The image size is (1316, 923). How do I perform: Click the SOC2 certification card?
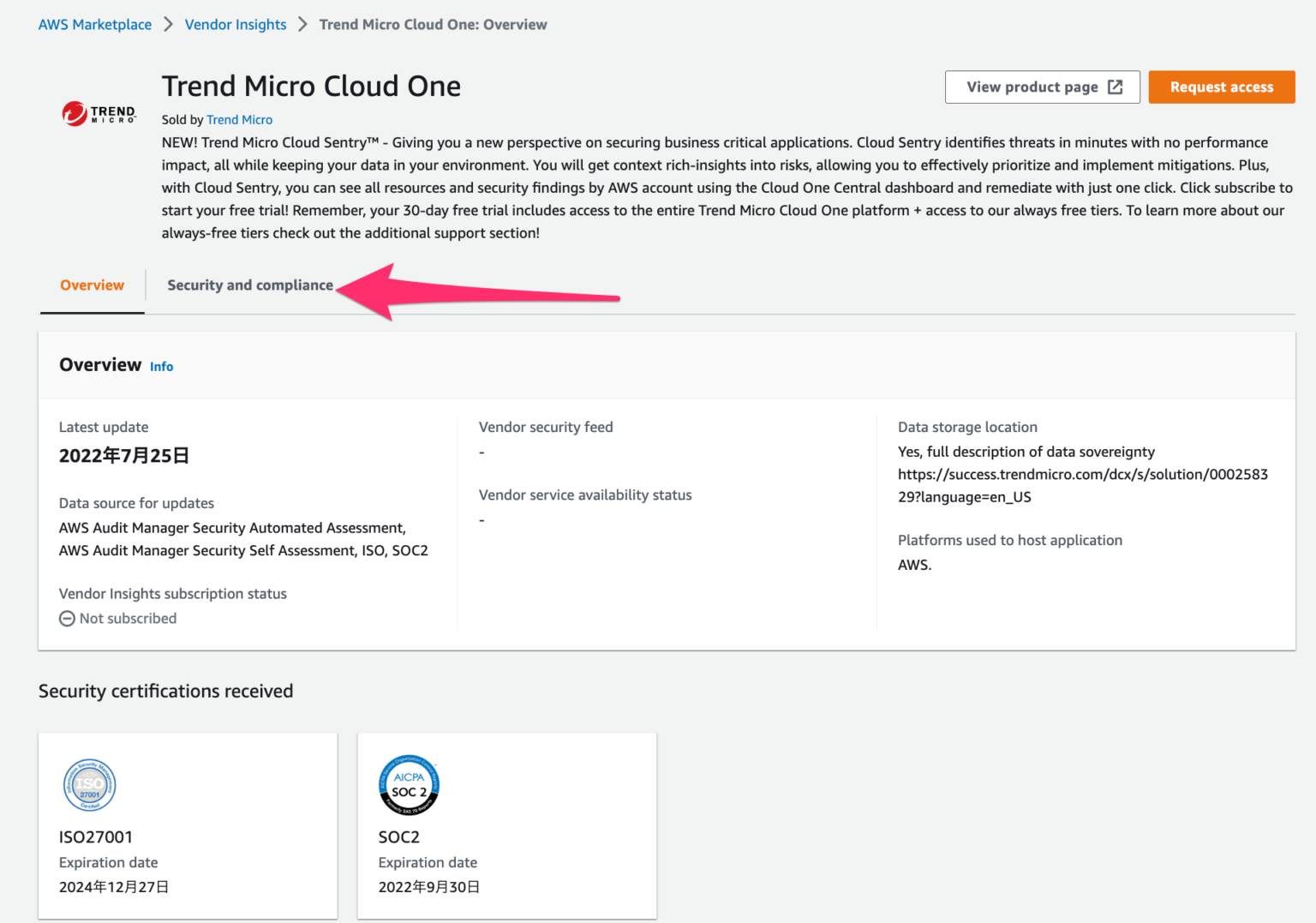tap(506, 825)
